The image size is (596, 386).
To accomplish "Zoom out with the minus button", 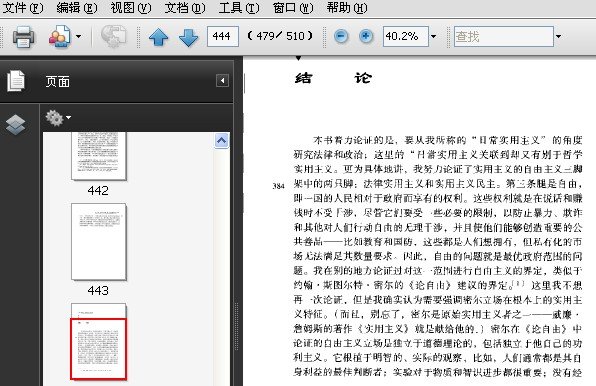I will point(341,36).
